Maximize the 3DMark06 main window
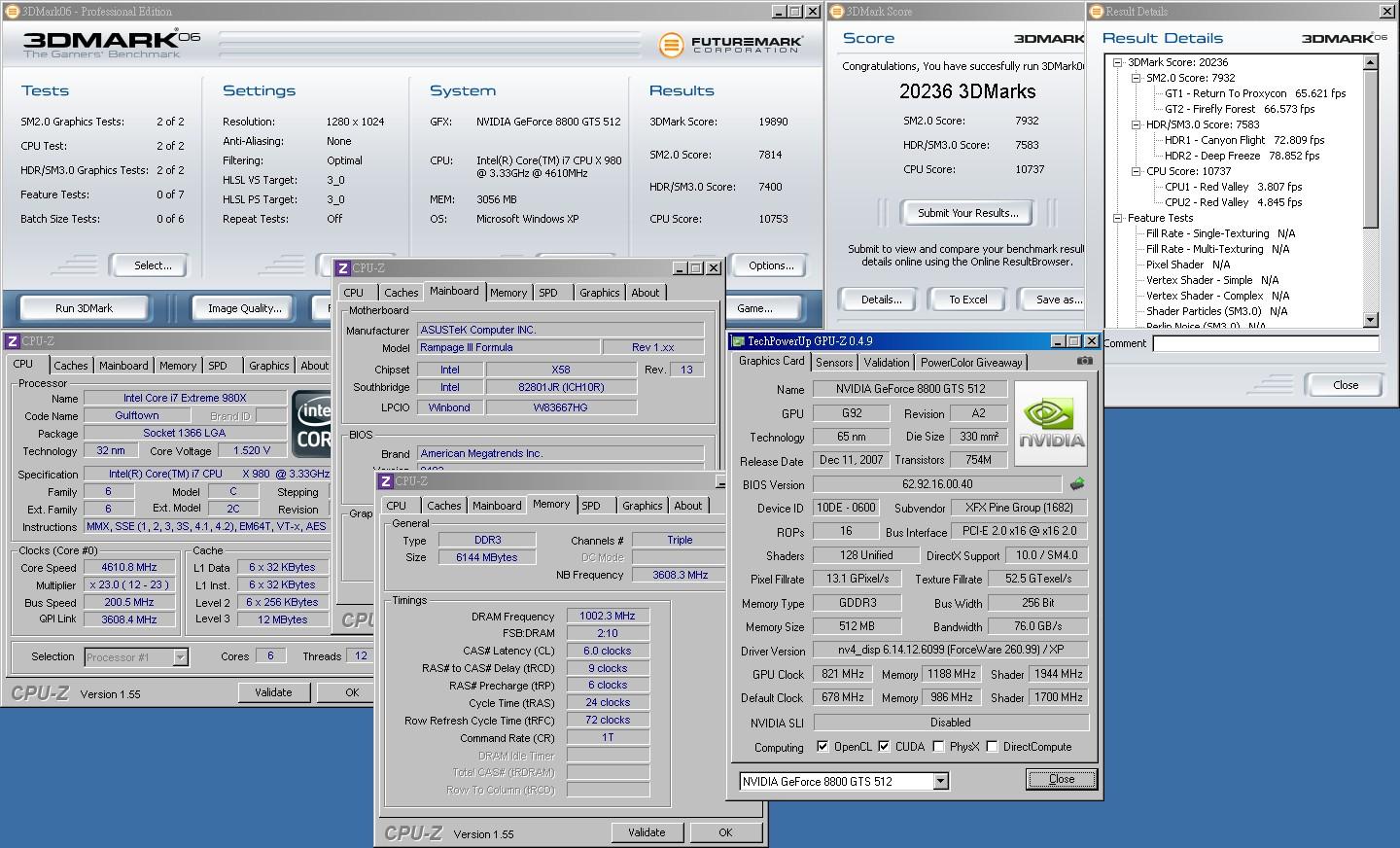This screenshot has width=1400, height=848. click(795, 12)
